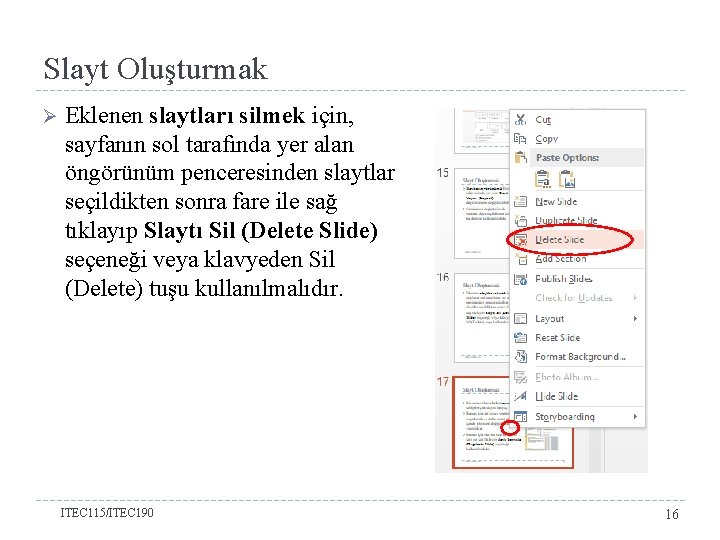
Task: Click the Photo Album icon
Action: (520, 377)
